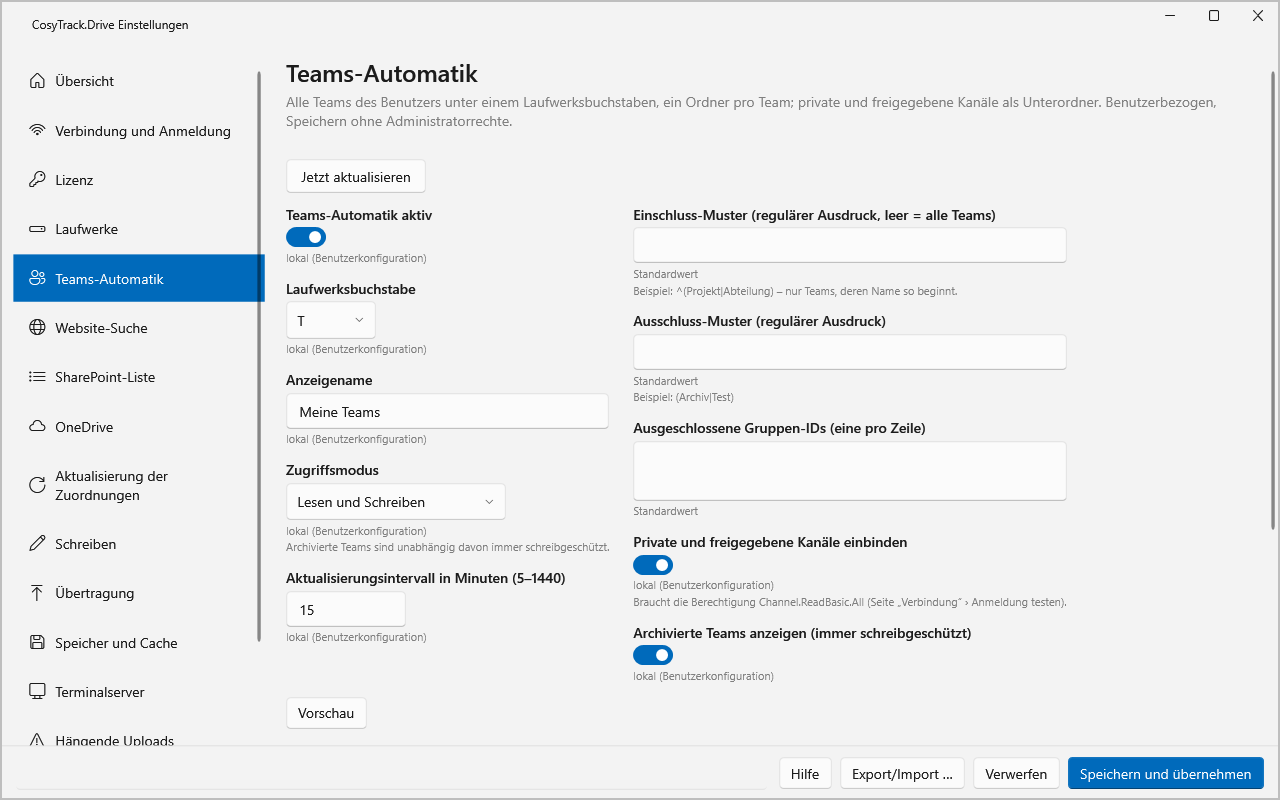Click the cloud icon for OneDrive
The height and width of the screenshot is (800, 1280).
37,427
